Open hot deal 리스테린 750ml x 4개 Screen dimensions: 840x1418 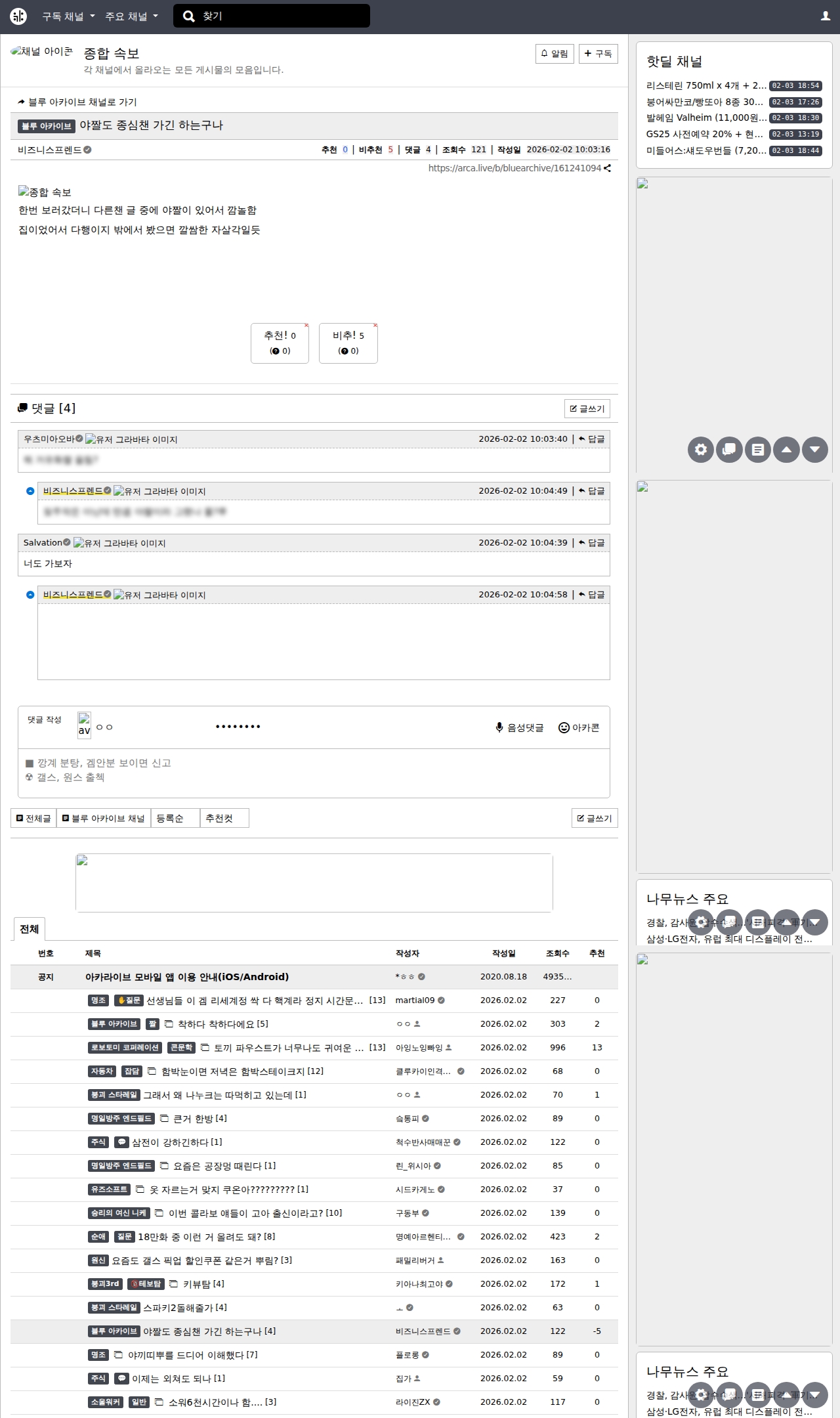[706, 85]
